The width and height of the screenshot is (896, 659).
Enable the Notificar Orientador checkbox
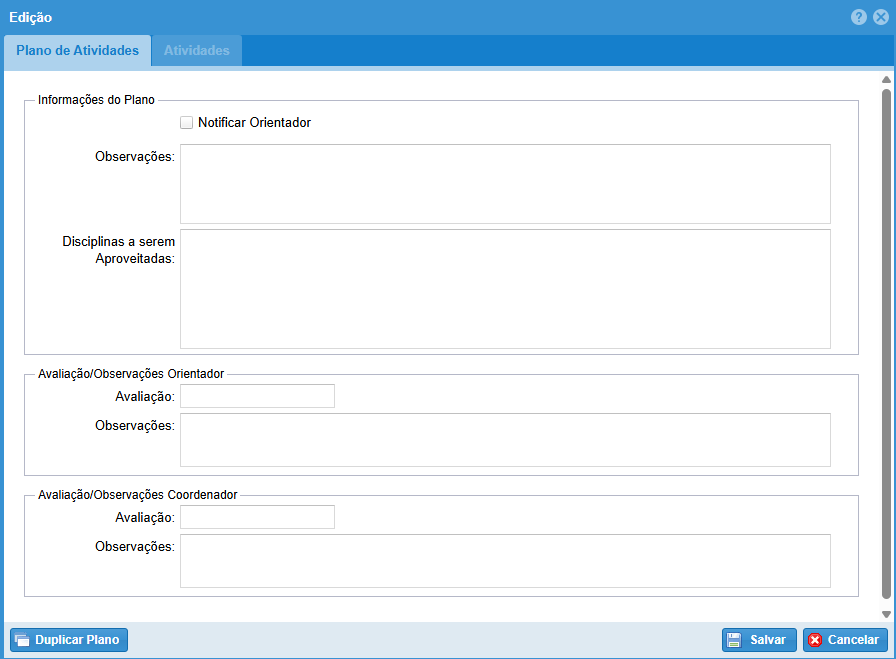186,123
